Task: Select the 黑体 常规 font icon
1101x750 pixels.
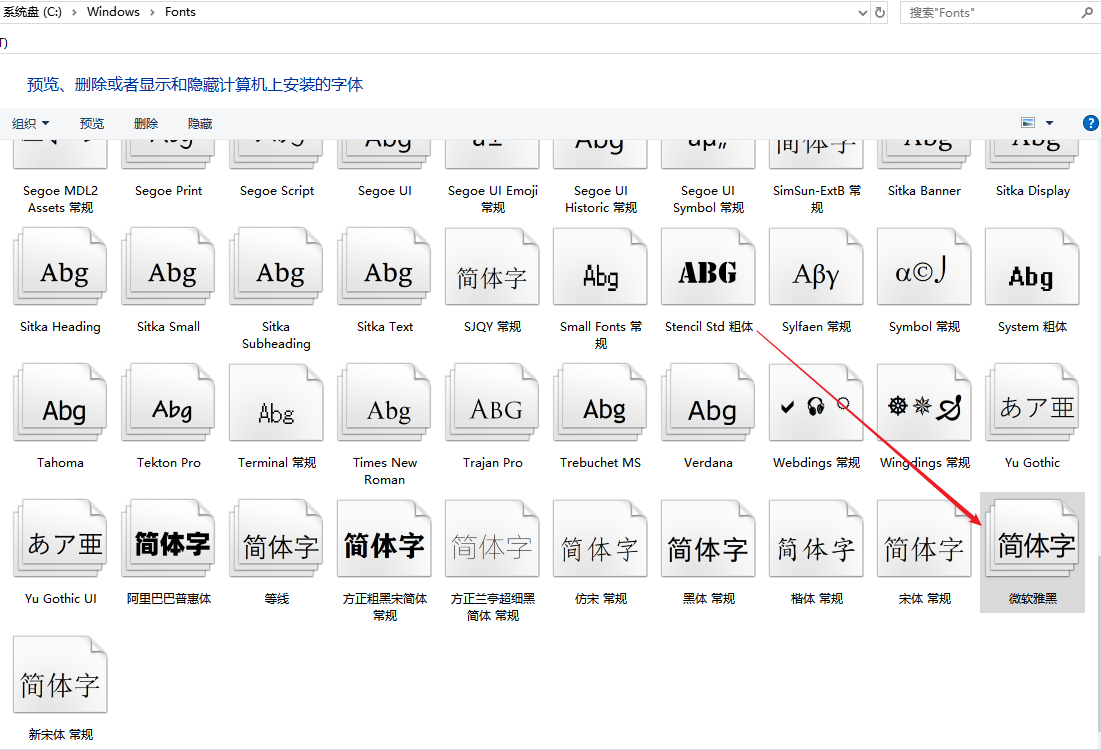Action: click(x=708, y=539)
